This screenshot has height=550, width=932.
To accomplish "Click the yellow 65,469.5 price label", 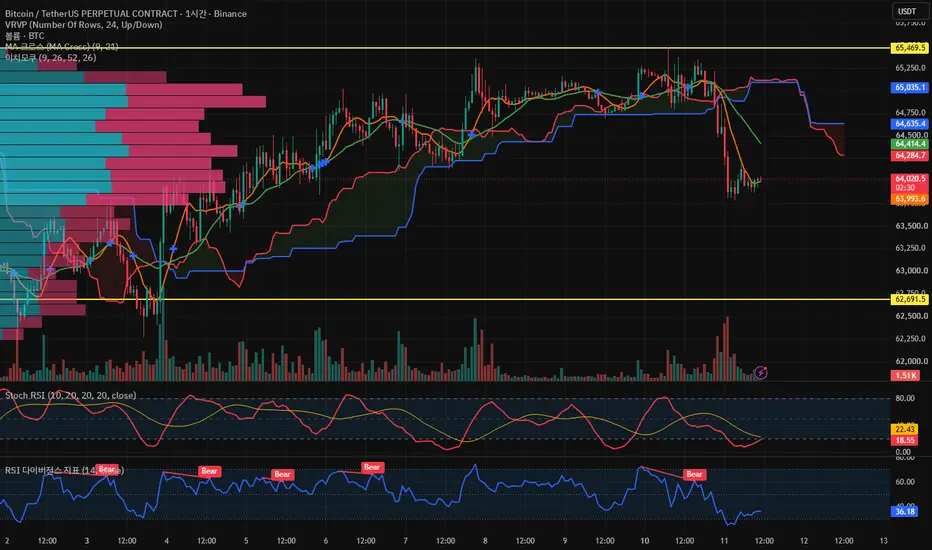I will click(x=909, y=48).
